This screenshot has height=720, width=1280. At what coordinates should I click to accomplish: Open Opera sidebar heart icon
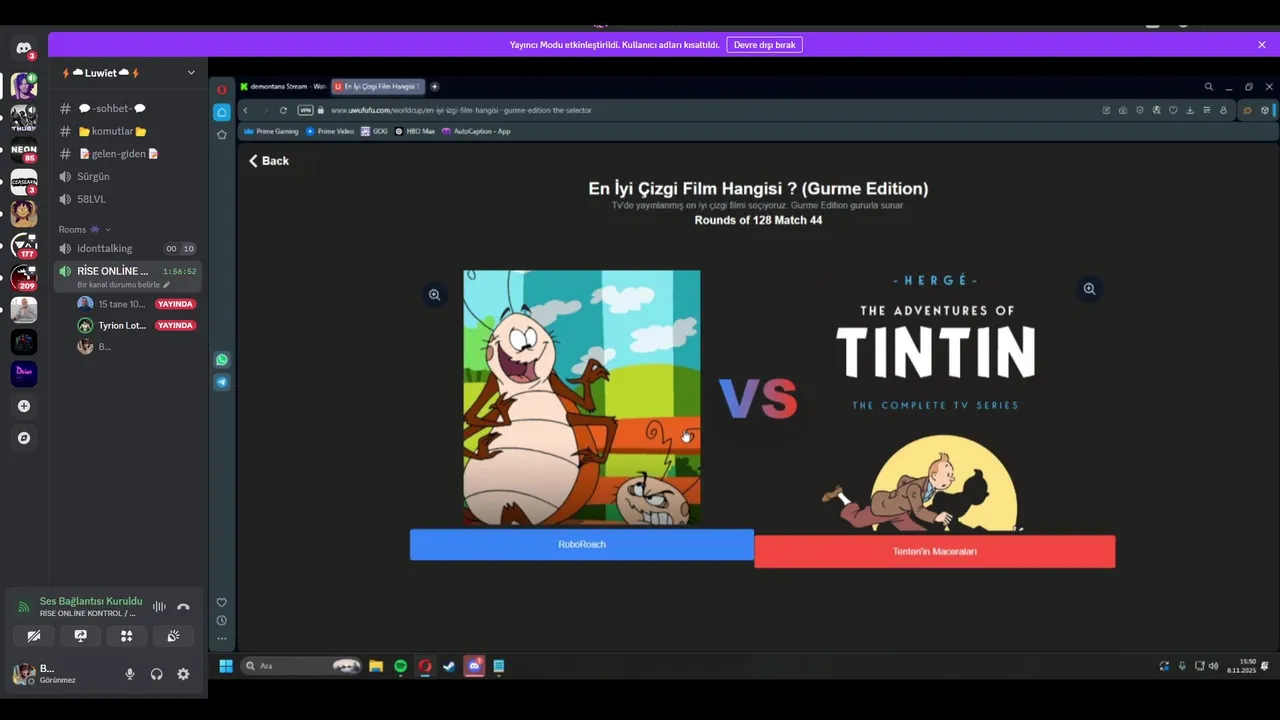pos(222,602)
